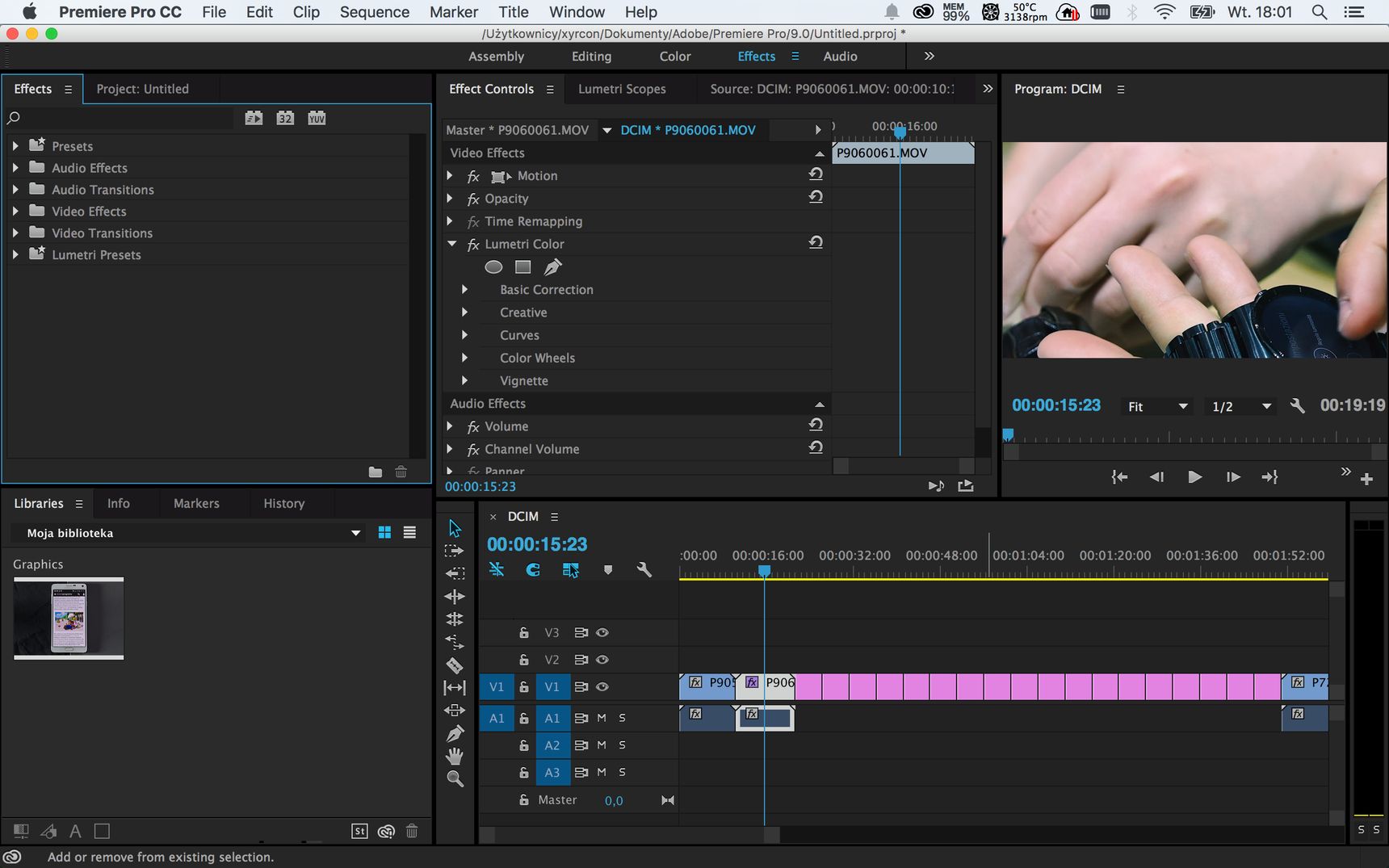The width and height of the screenshot is (1389, 868).
Task: Select the Hand tool
Action: click(455, 756)
